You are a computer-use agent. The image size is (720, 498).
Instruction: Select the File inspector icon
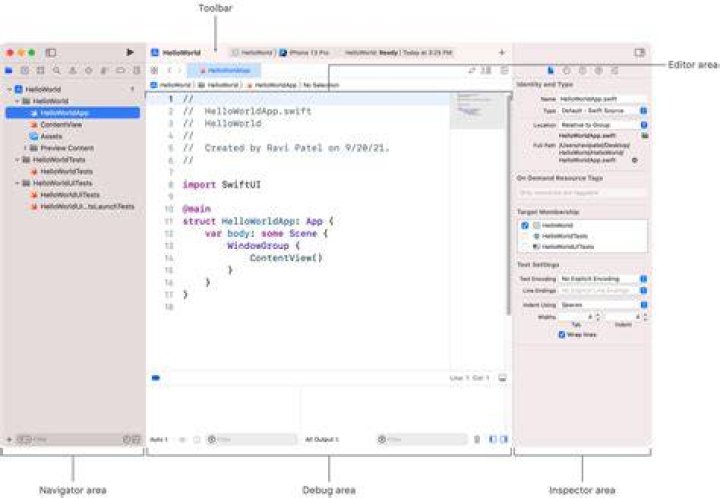click(551, 70)
